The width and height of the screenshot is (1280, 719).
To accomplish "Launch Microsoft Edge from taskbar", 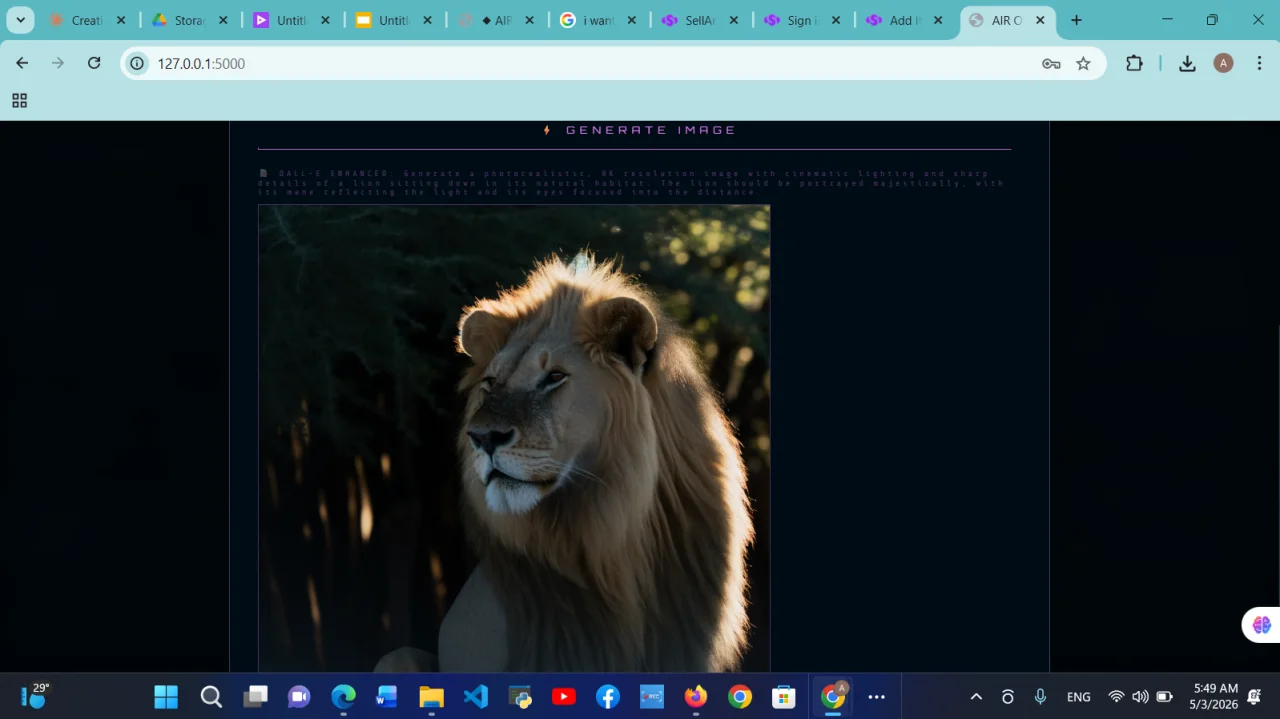I will tap(343, 697).
